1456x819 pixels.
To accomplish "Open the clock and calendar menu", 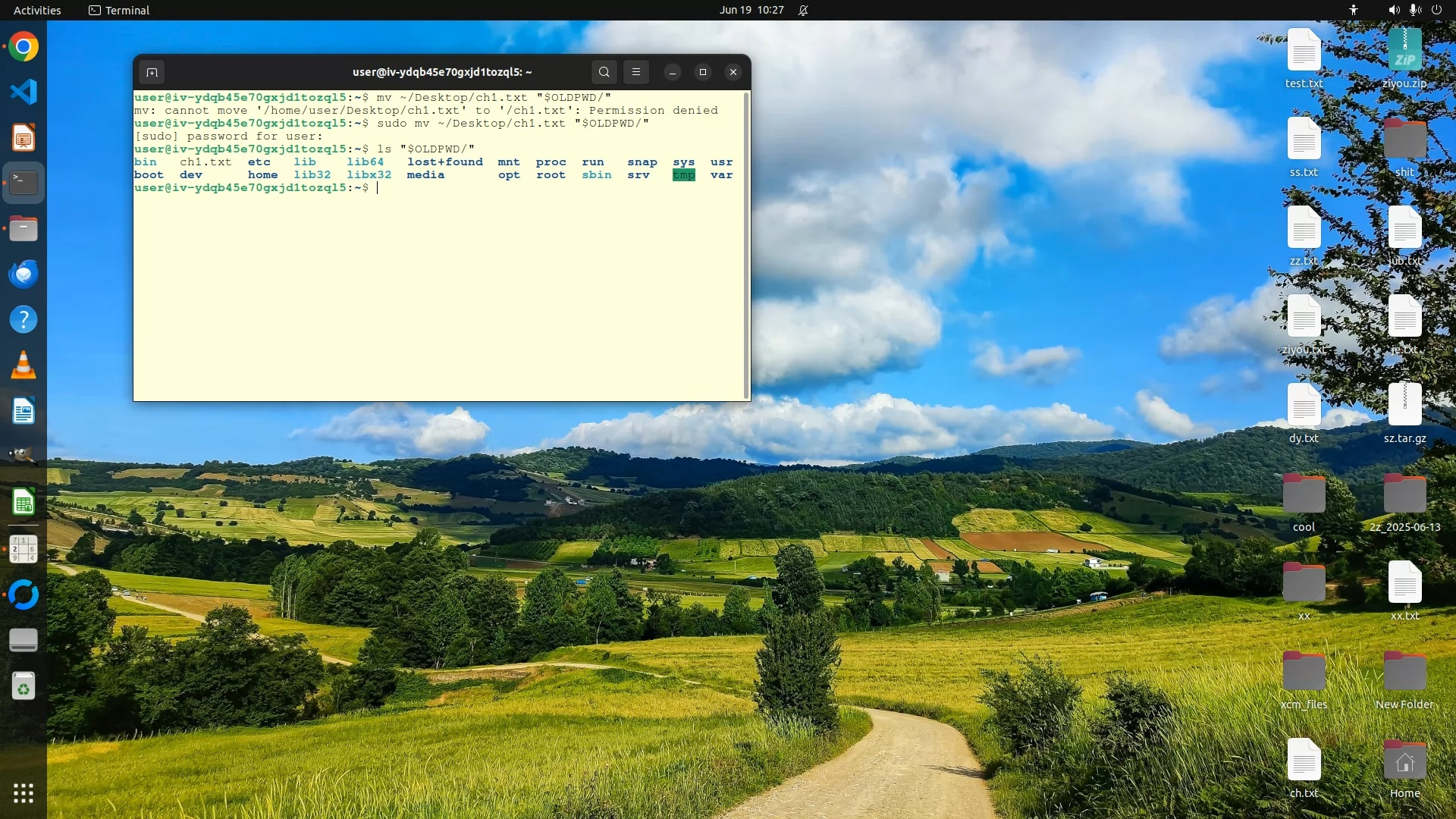I will pos(751,10).
